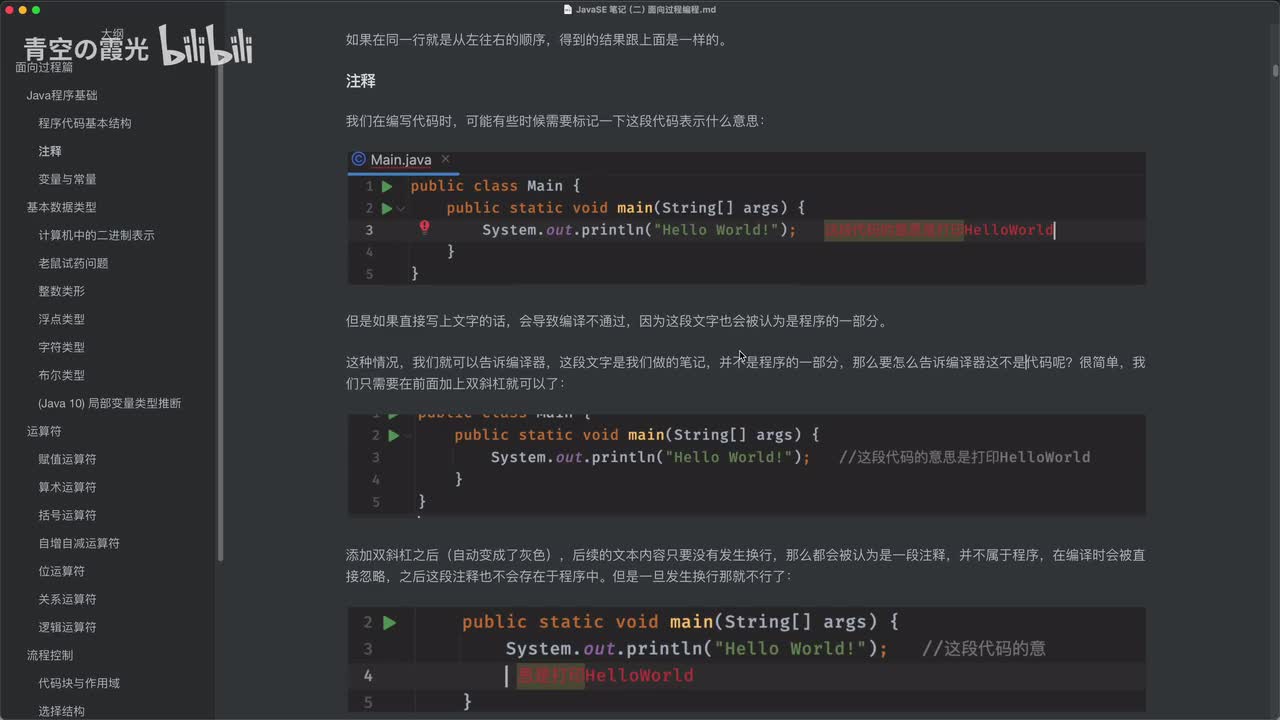Image resolution: width=1280 pixels, height=720 pixels.
Task: Open 程序代码基本结构 in the outline
Action: pyautogui.click(x=85, y=123)
